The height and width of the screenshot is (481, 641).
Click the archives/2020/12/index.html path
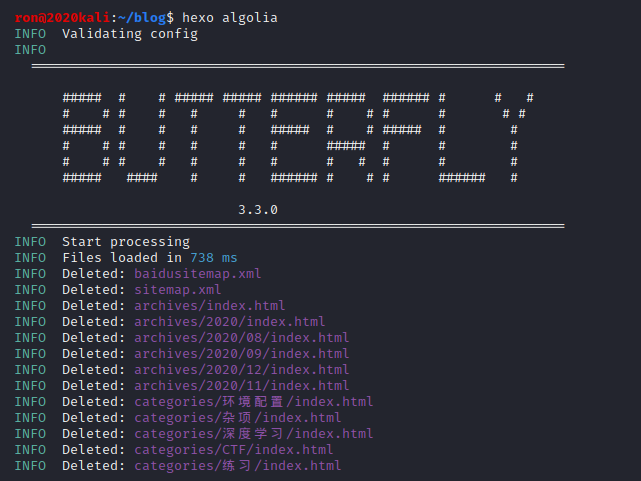(242, 369)
